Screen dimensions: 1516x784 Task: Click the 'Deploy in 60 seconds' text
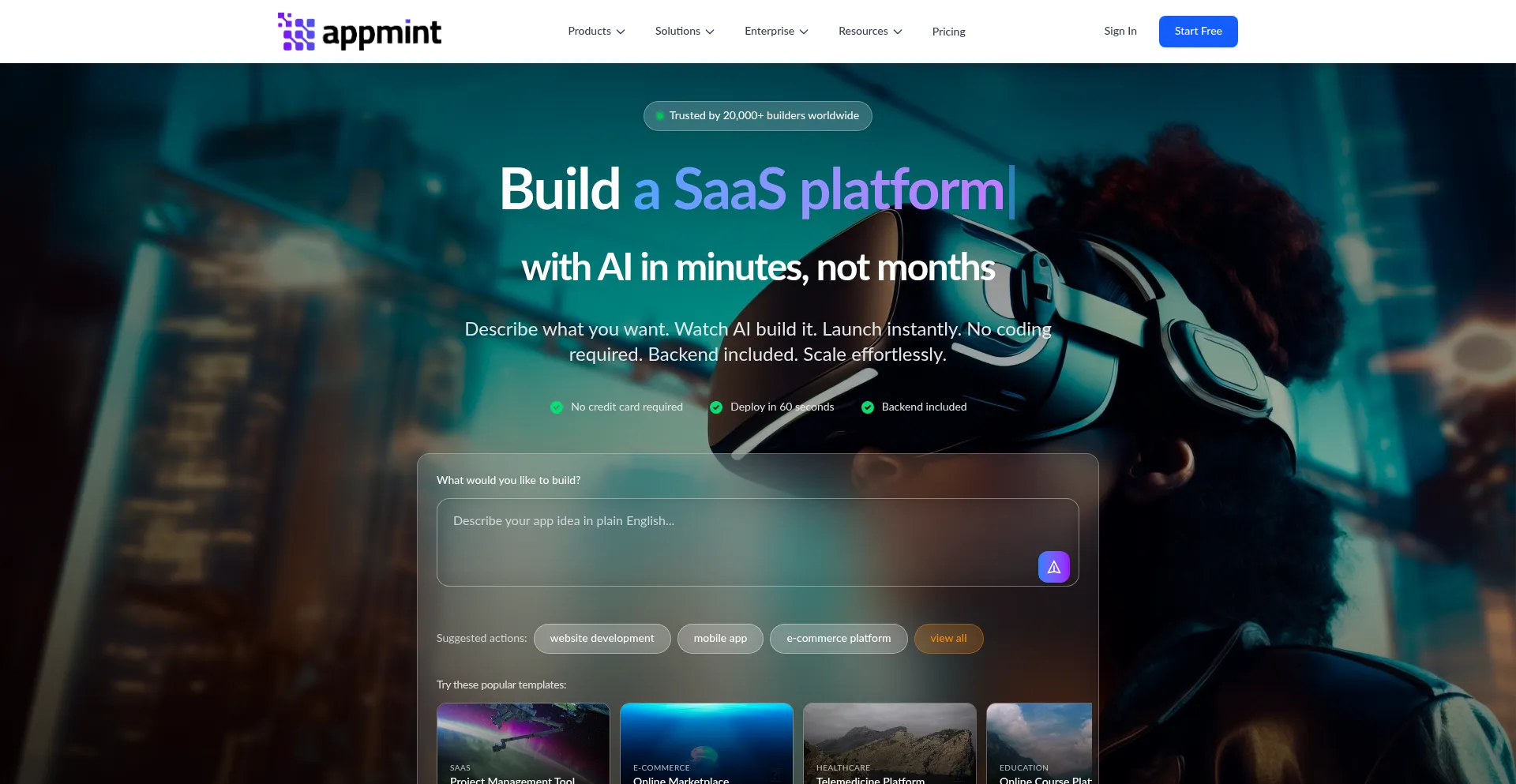click(x=782, y=407)
